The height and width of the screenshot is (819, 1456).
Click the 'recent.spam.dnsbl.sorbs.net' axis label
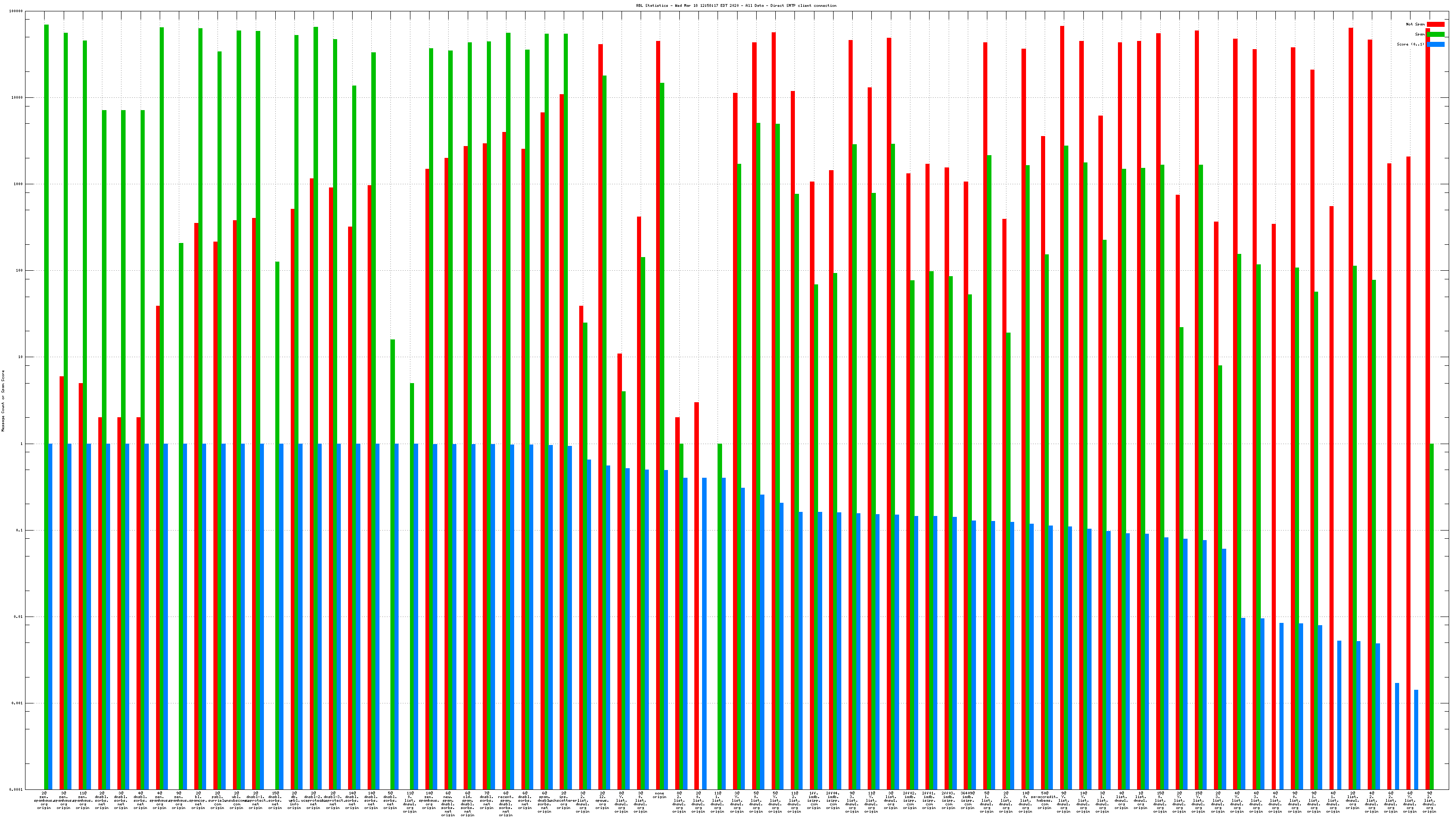506,804
